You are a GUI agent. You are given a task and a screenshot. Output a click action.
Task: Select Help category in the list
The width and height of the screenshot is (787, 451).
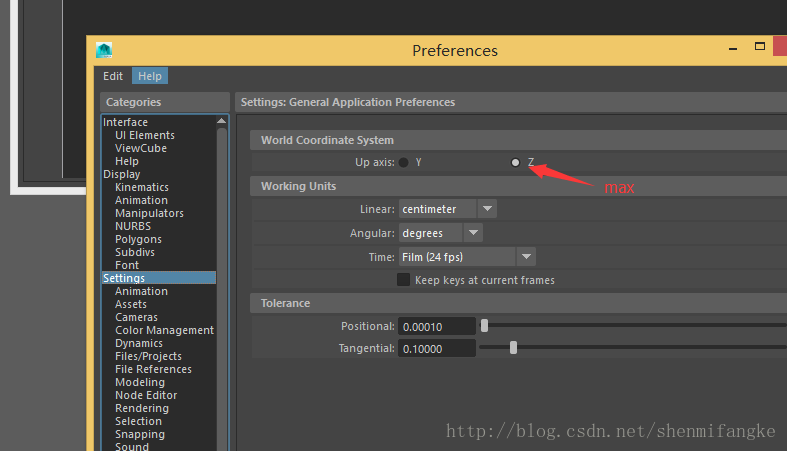pos(126,161)
